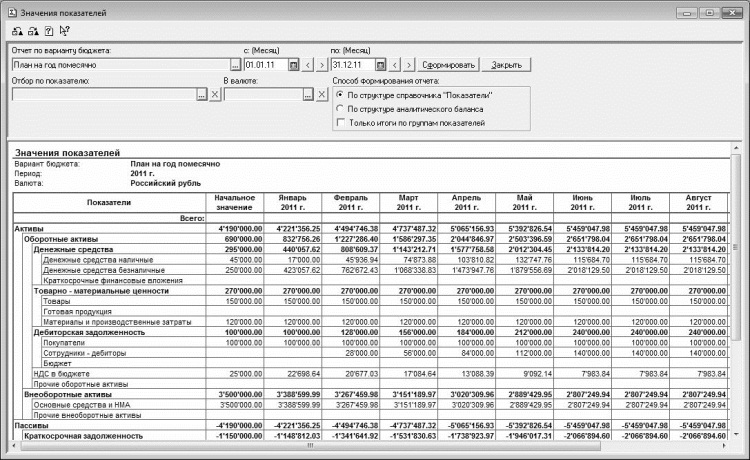Select the 'Активы' row
The height and width of the screenshot is (460, 750).
coord(371,229)
